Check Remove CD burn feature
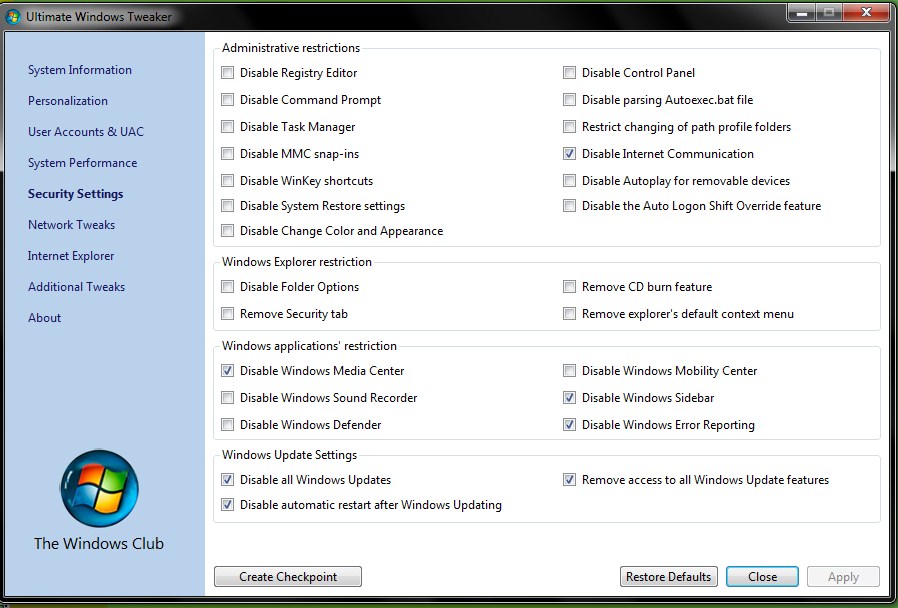 569,287
